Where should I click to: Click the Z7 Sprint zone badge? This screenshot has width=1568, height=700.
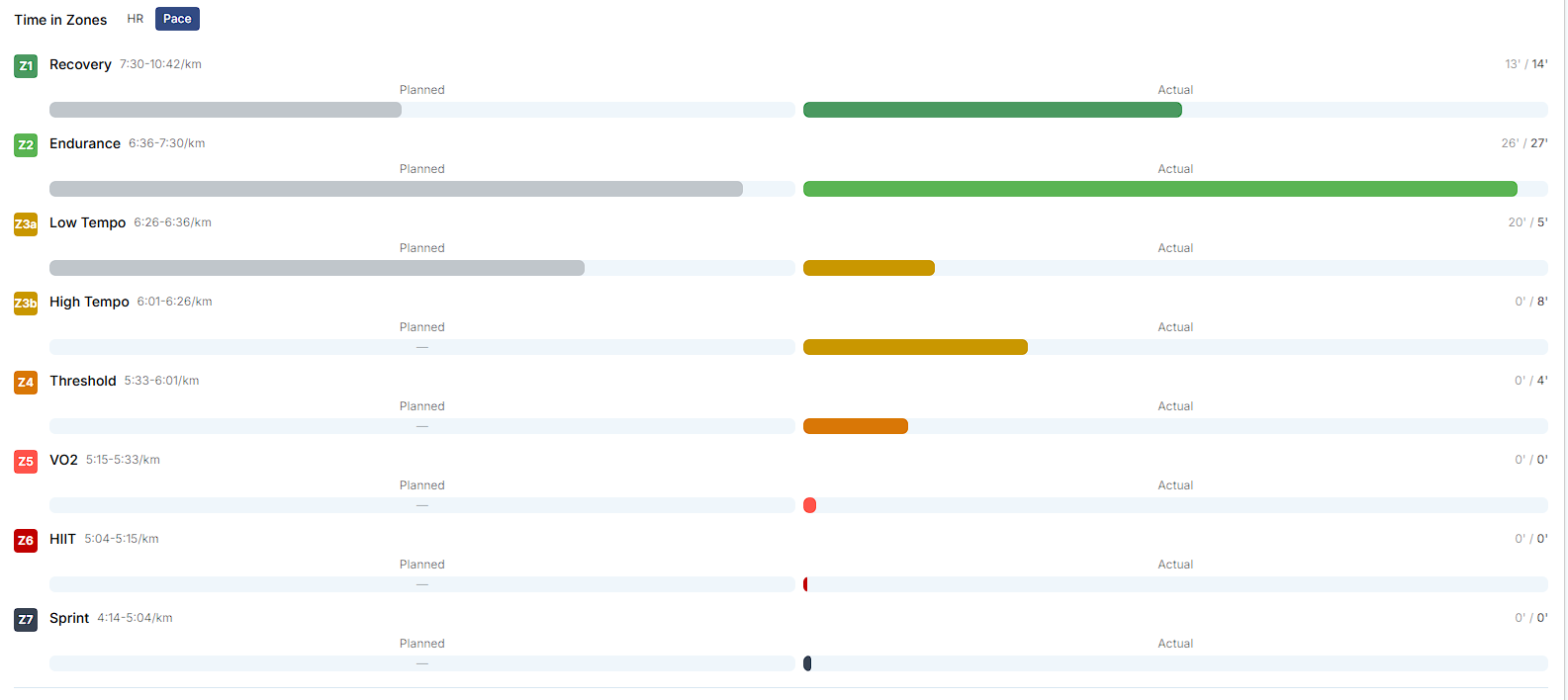(26, 619)
